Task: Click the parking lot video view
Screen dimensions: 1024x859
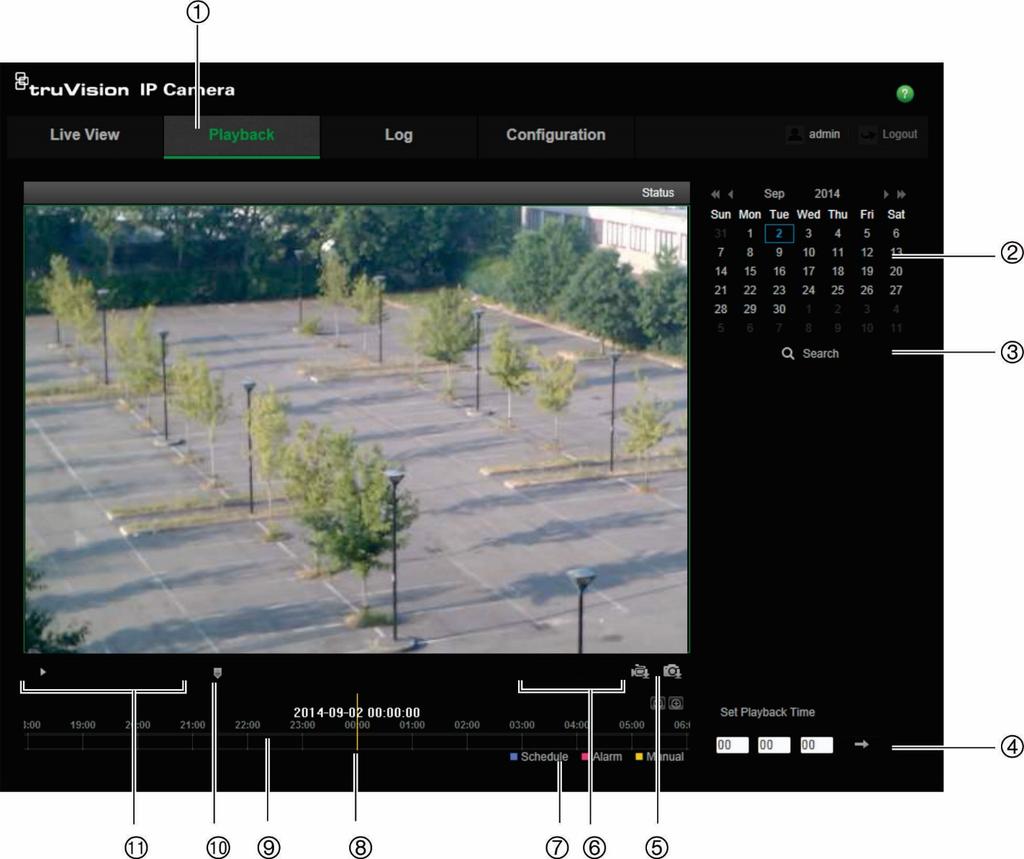Action: 357,429
